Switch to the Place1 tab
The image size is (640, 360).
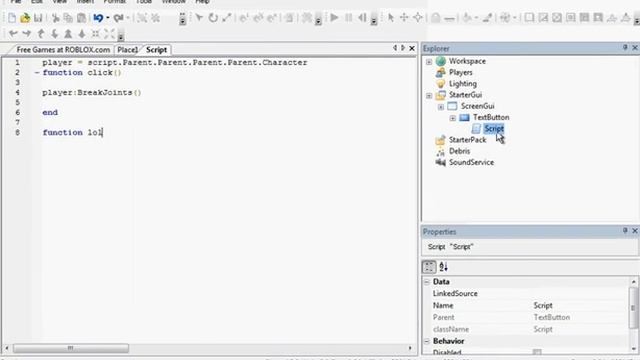tap(127, 50)
